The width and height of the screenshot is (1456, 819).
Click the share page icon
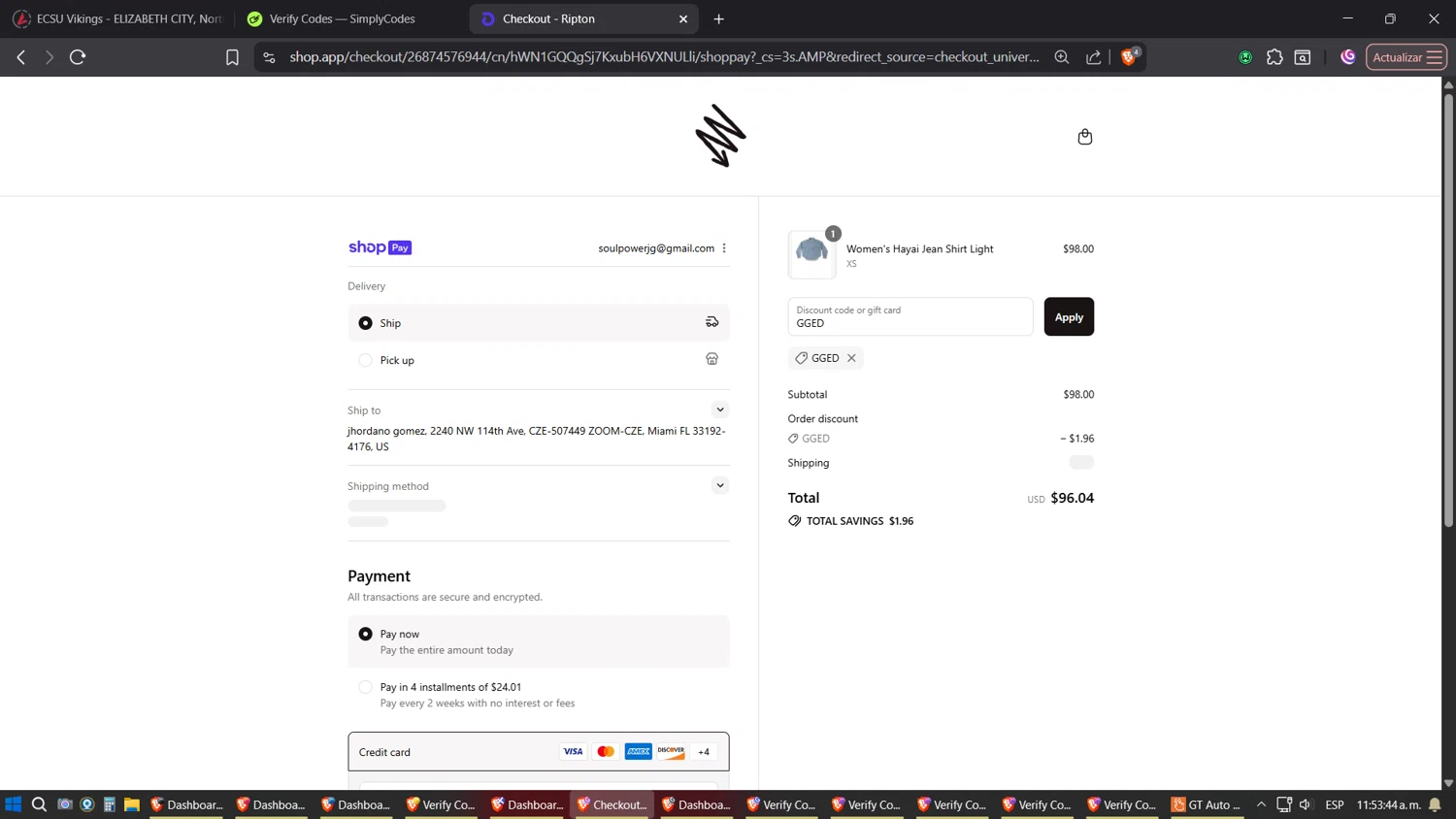click(1094, 57)
